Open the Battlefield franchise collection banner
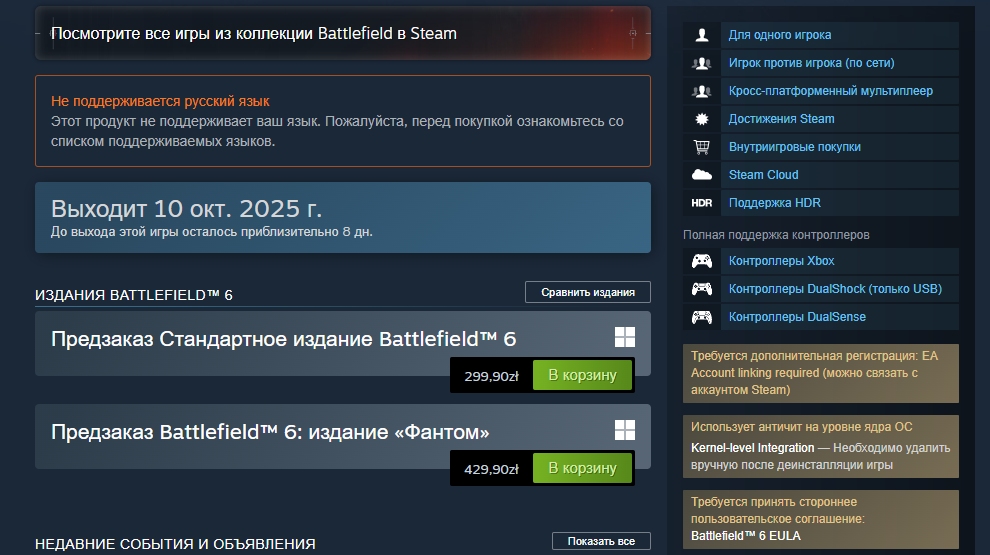This screenshot has height=555, width=990. click(342, 33)
